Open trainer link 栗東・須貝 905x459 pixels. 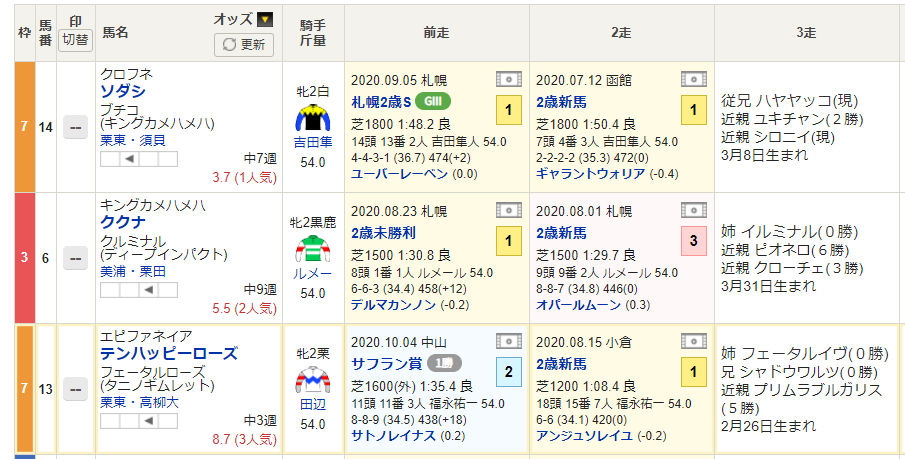(x=133, y=141)
